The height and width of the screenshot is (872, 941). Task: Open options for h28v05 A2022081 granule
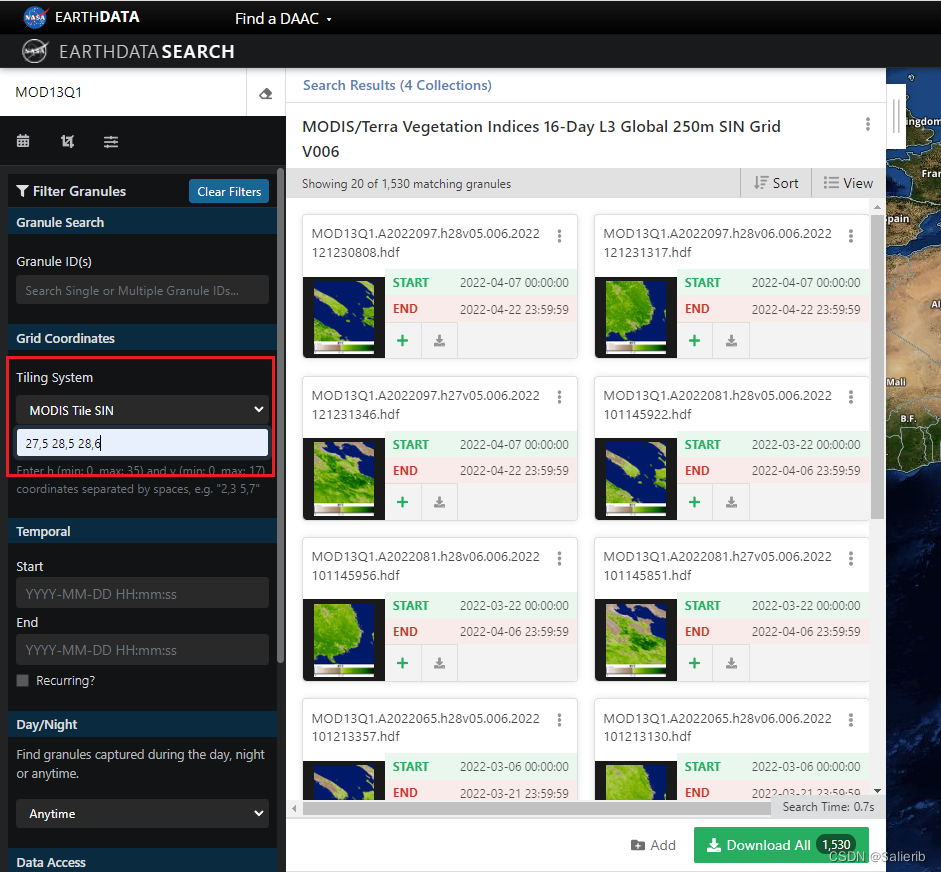[851, 397]
